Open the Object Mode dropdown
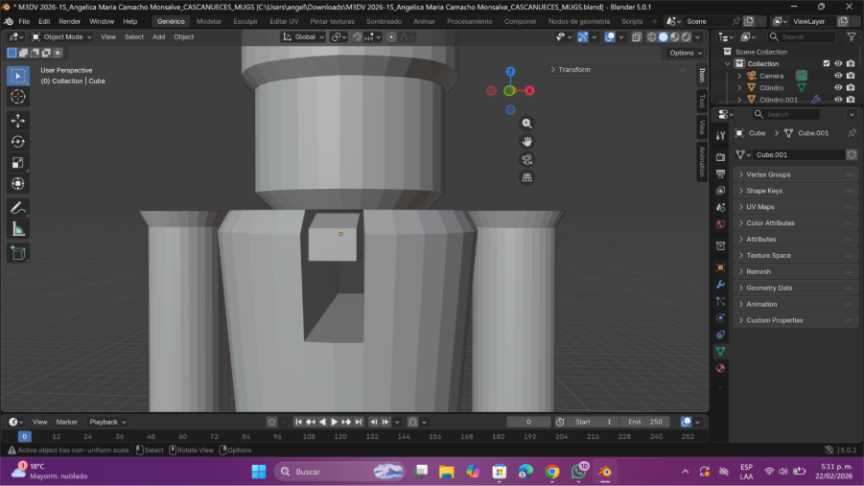The width and height of the screenshot is (864, 486). coord(63,37)
